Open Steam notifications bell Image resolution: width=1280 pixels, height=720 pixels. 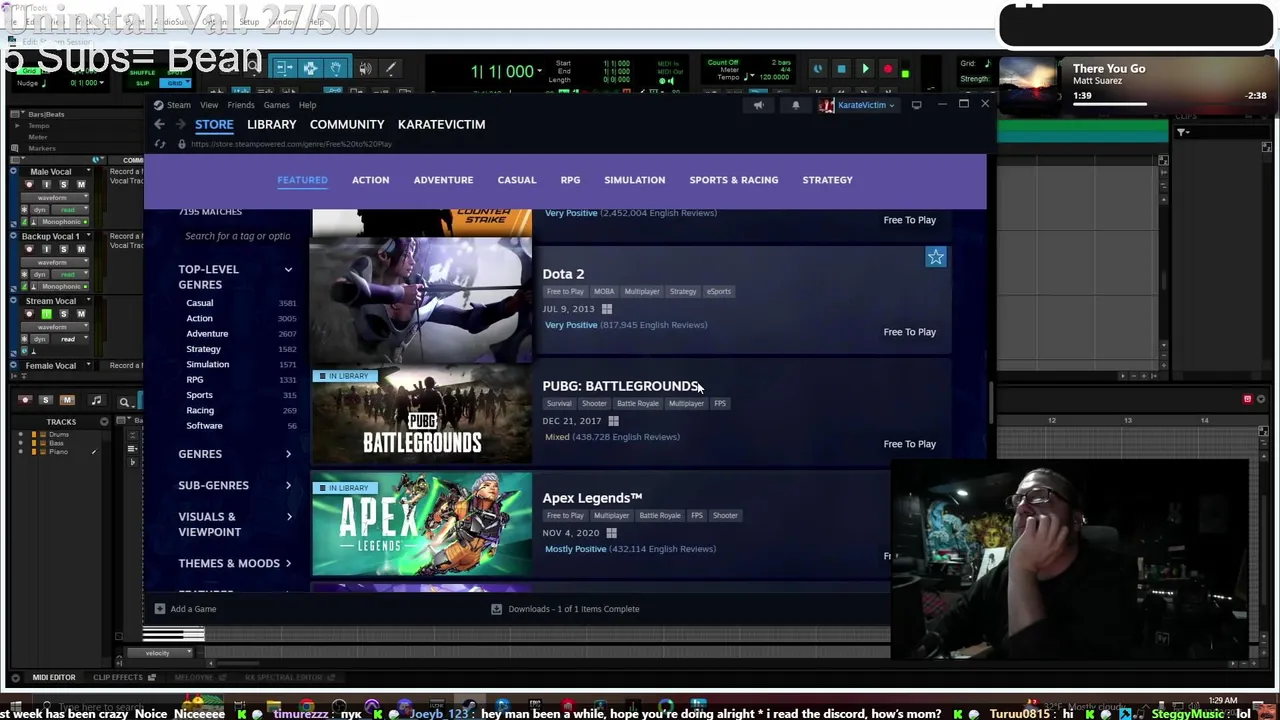click(x=796, y=105)
